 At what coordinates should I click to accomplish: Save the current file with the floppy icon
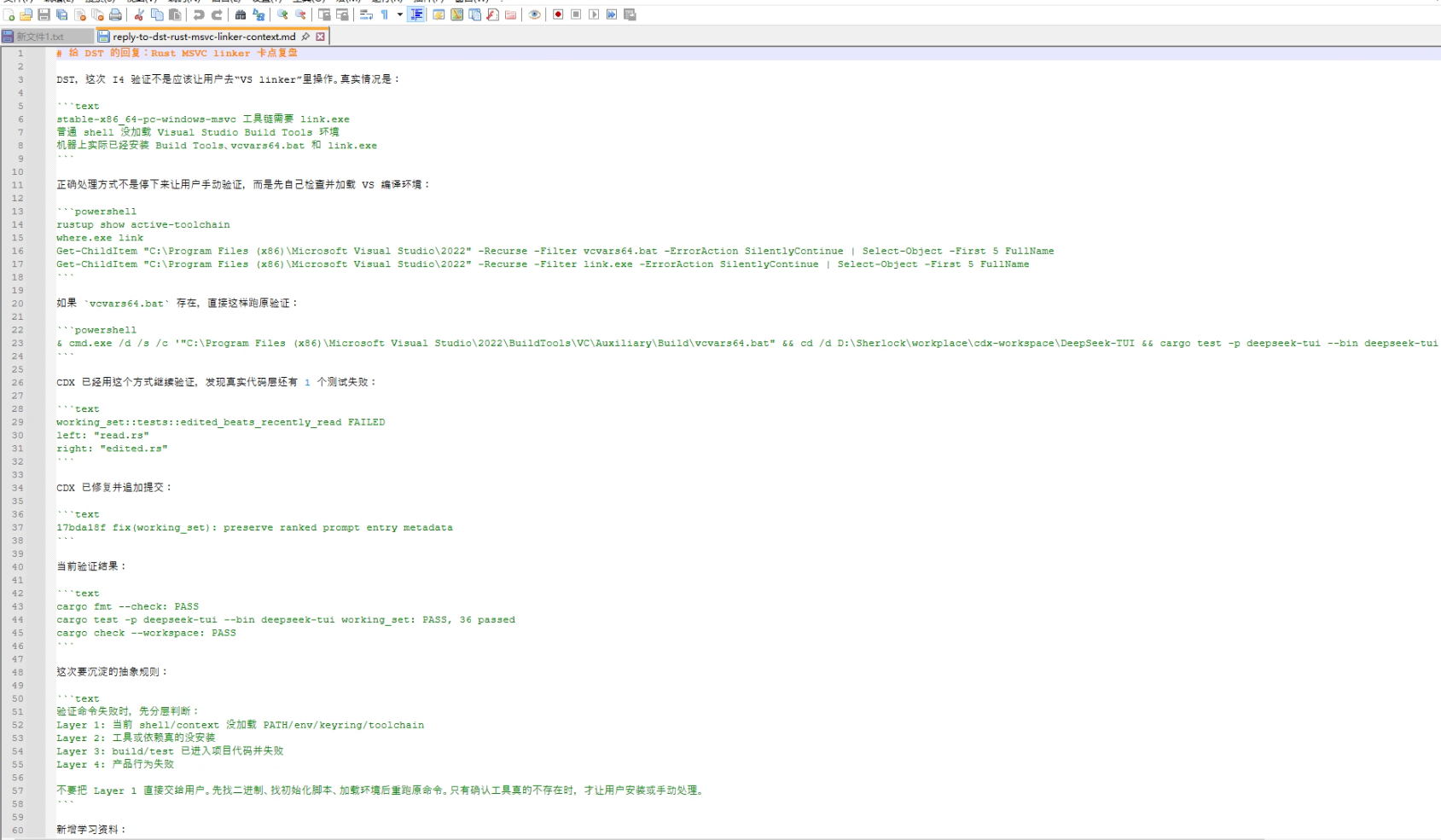pos(44,14)
